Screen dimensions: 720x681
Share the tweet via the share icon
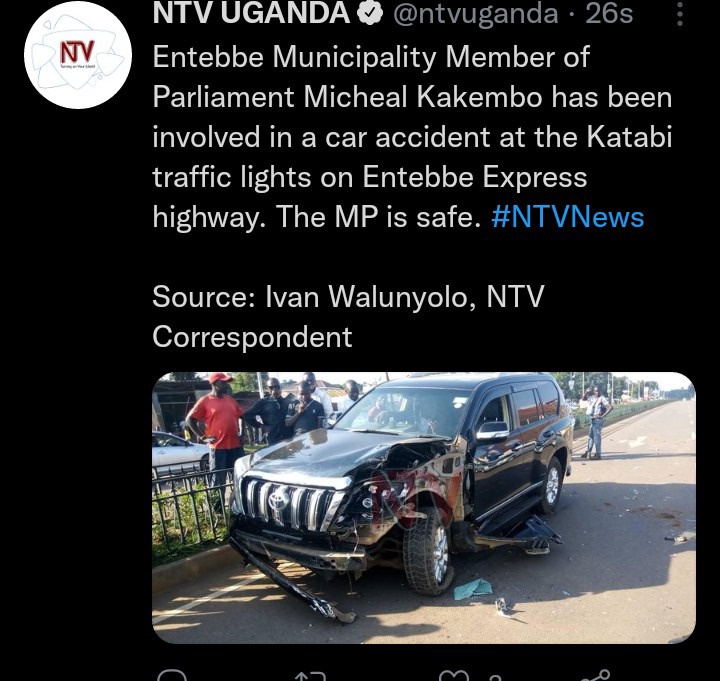[x=596, y=676]
